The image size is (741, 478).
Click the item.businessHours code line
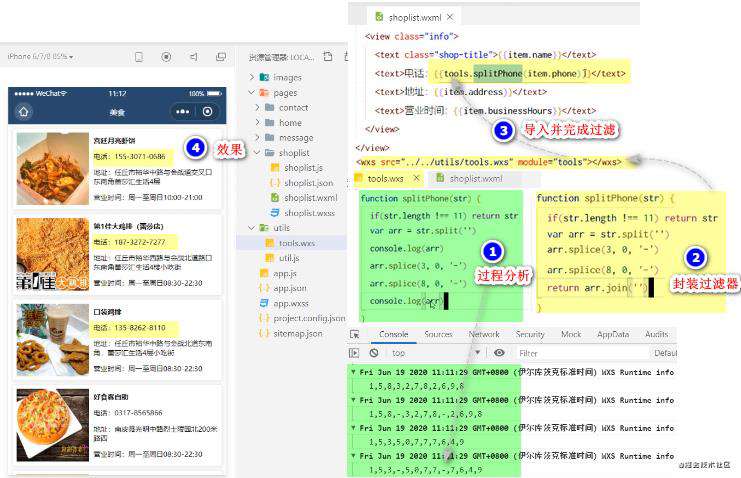485,111
